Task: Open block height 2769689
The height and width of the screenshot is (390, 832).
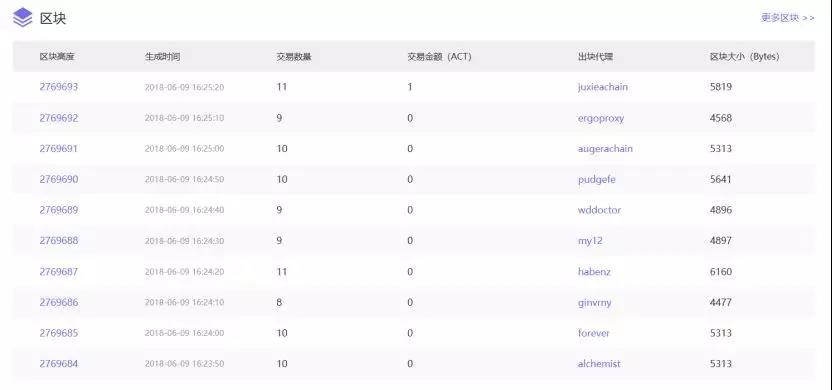Action: click(x=58, y=210)
